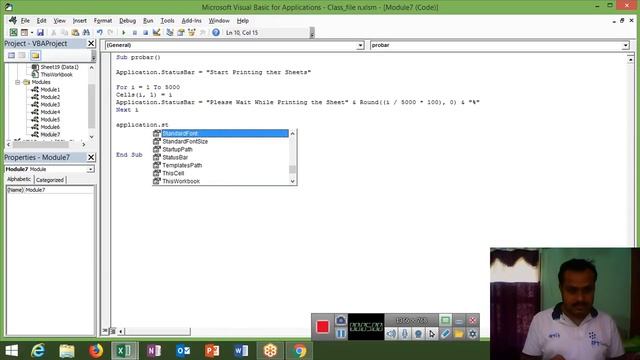This screenshot has height=360, width=640.
Task: Open the Format menu
Action: (103, 20)
